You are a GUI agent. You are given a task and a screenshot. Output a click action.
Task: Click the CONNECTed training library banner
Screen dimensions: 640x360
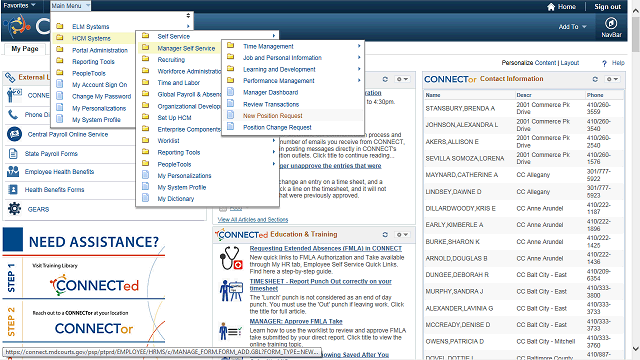pyautogui.click(x=94, y=285)
